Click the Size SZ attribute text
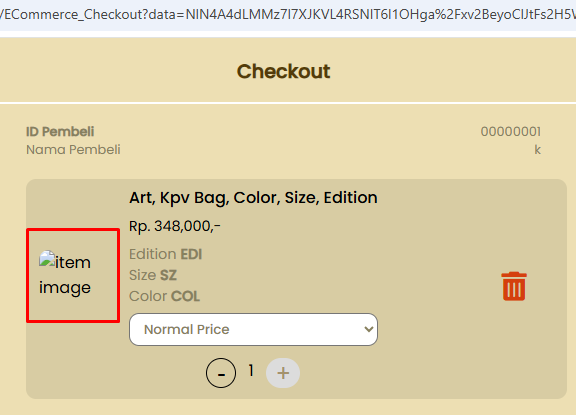The width and height of the screenshot is (576, 415). coord(153,275)
